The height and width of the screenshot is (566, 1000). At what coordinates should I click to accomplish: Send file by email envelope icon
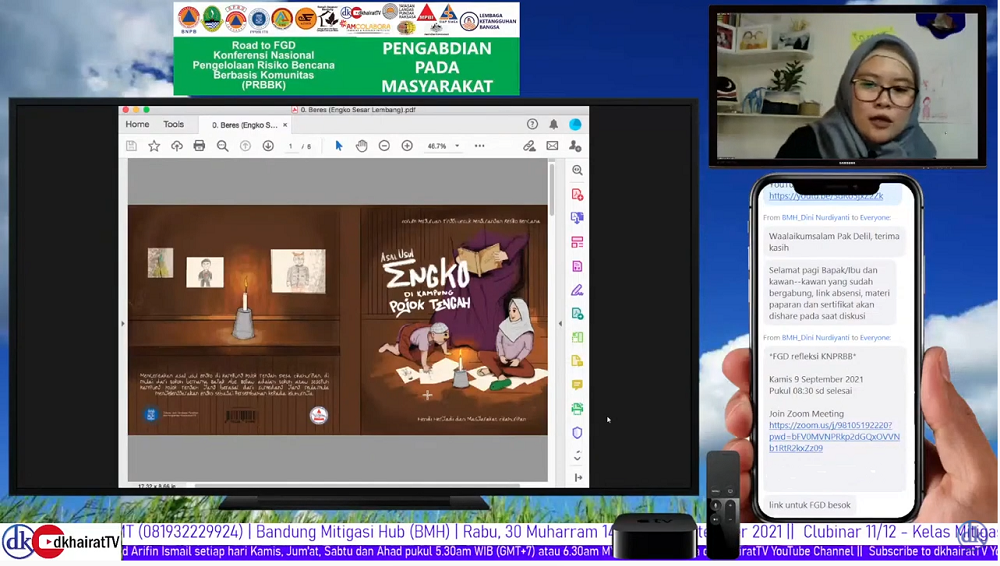pos(552,146)
